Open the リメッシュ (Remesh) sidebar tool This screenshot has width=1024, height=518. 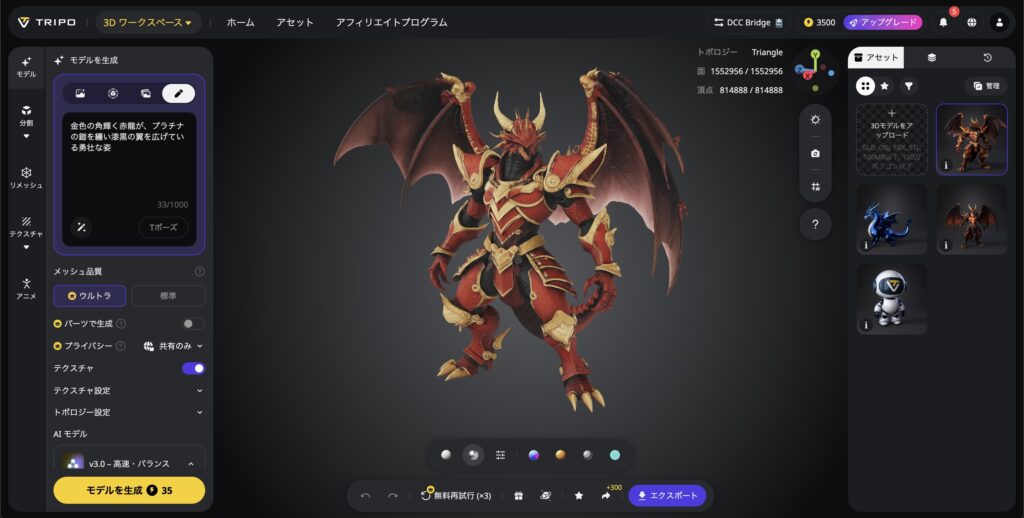pos(25,178)
